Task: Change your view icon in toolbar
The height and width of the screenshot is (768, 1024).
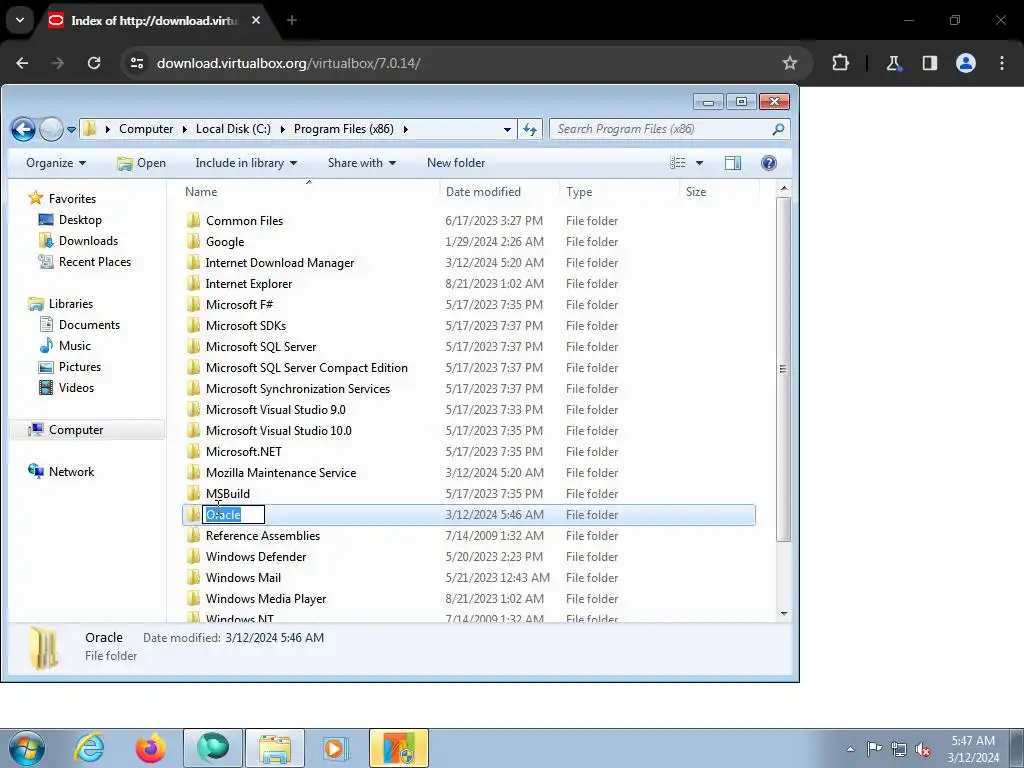Action: click(x=678, y=163)
